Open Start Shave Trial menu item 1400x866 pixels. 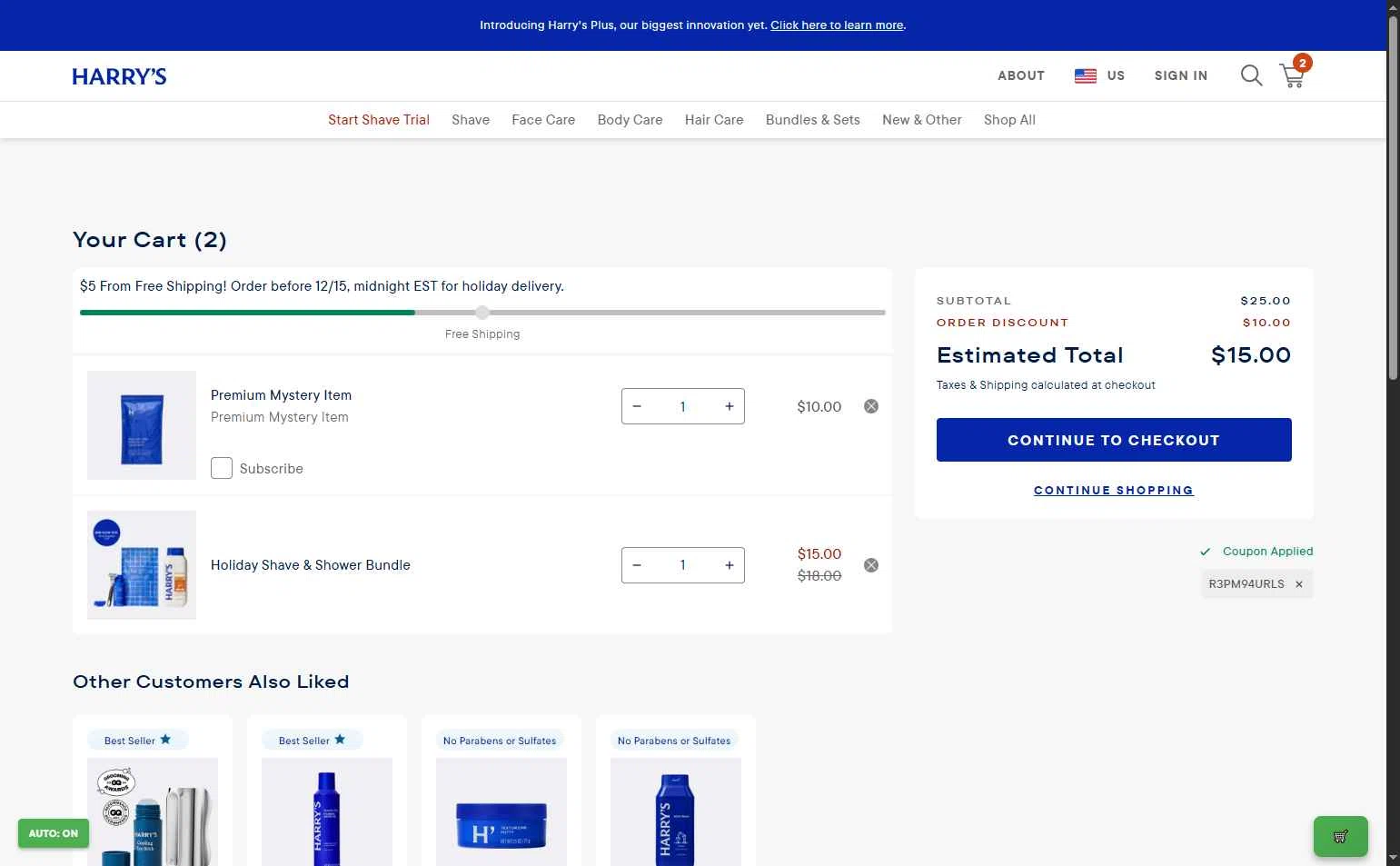(379, 120)
